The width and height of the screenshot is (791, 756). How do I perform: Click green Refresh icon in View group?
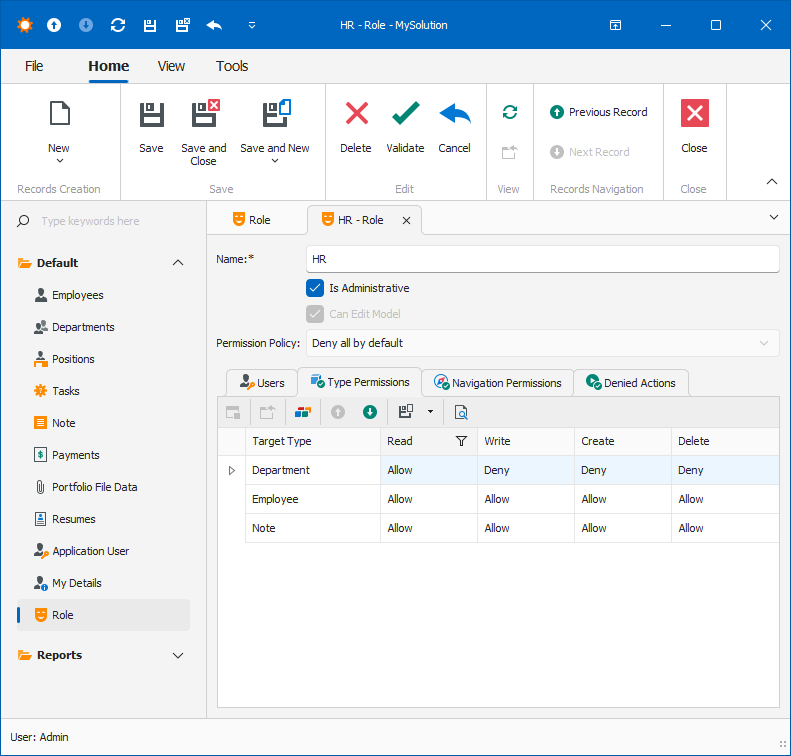click(x=510, y=112)
